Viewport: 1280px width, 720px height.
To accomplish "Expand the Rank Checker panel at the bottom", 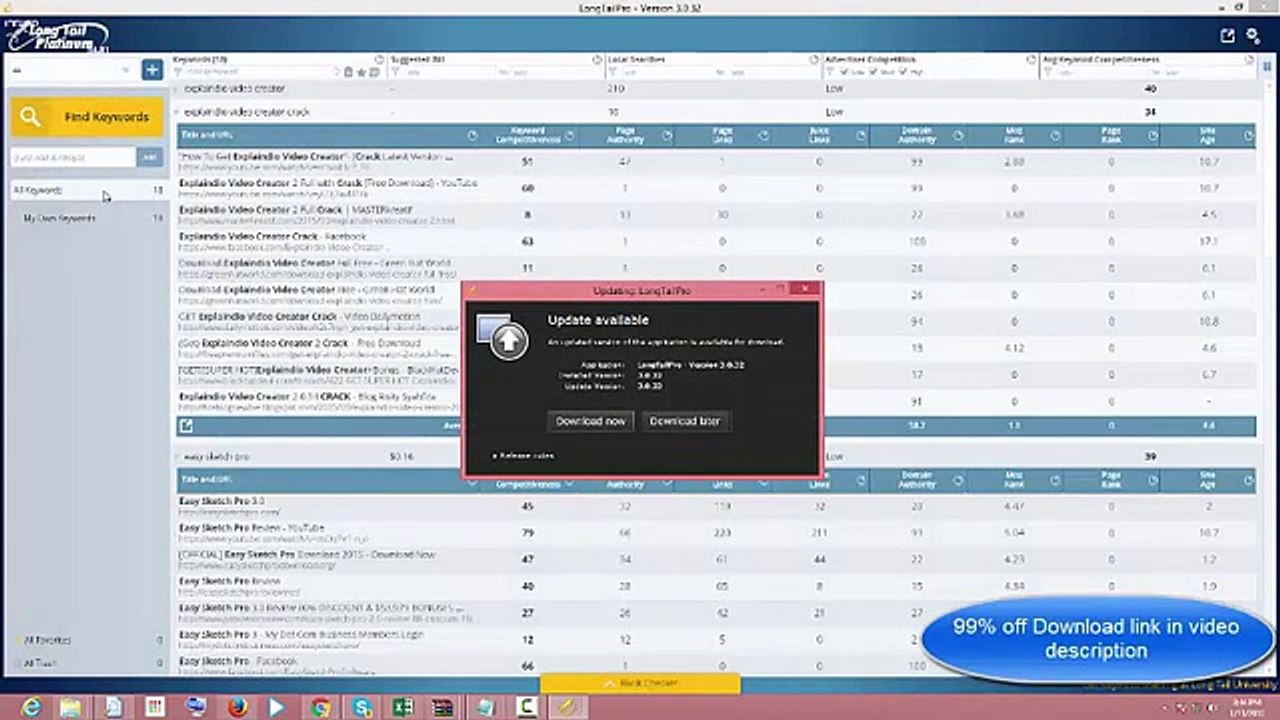I will 640,683.
